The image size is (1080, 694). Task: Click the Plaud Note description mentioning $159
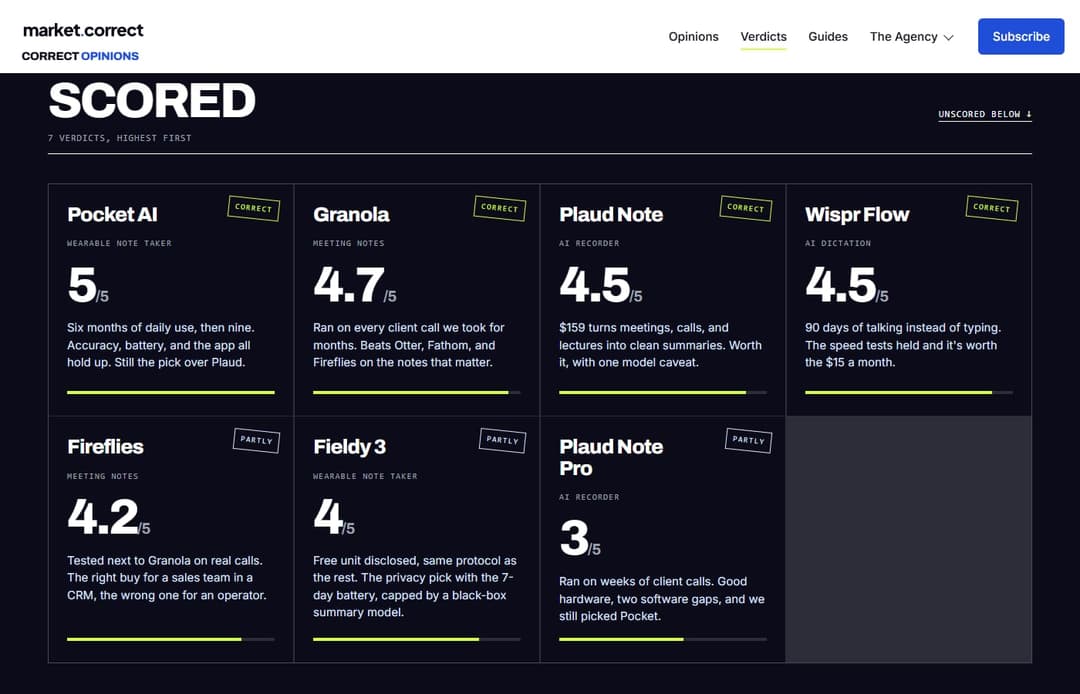[x=661, y=345]
